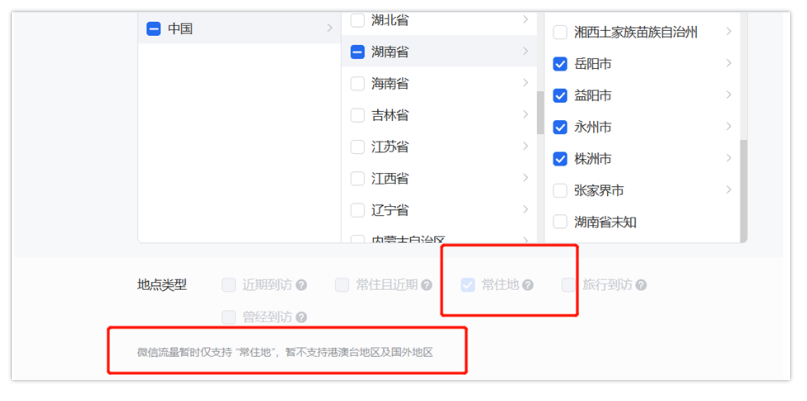Select the 株洲市 label text

point(593,159)
